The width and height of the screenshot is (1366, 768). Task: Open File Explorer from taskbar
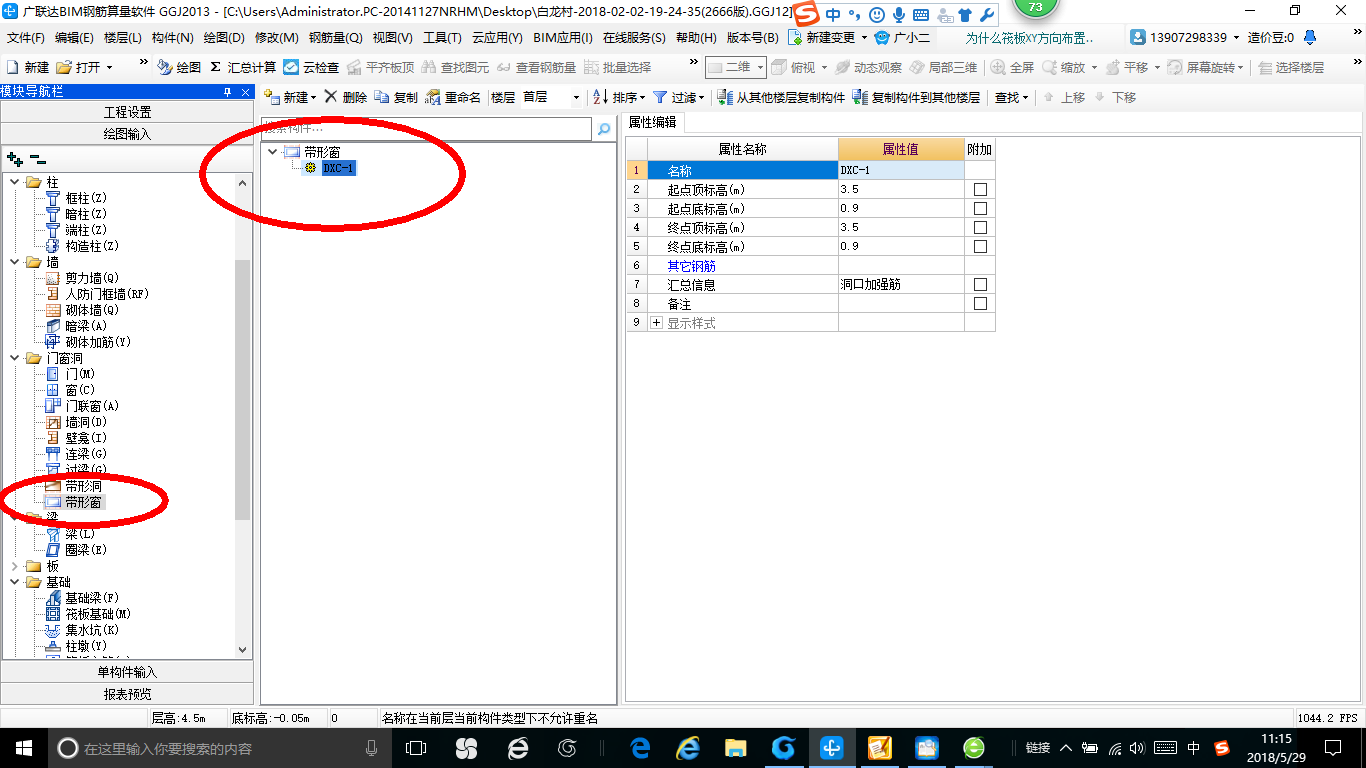pyautogui.click(x=736, y=747)
